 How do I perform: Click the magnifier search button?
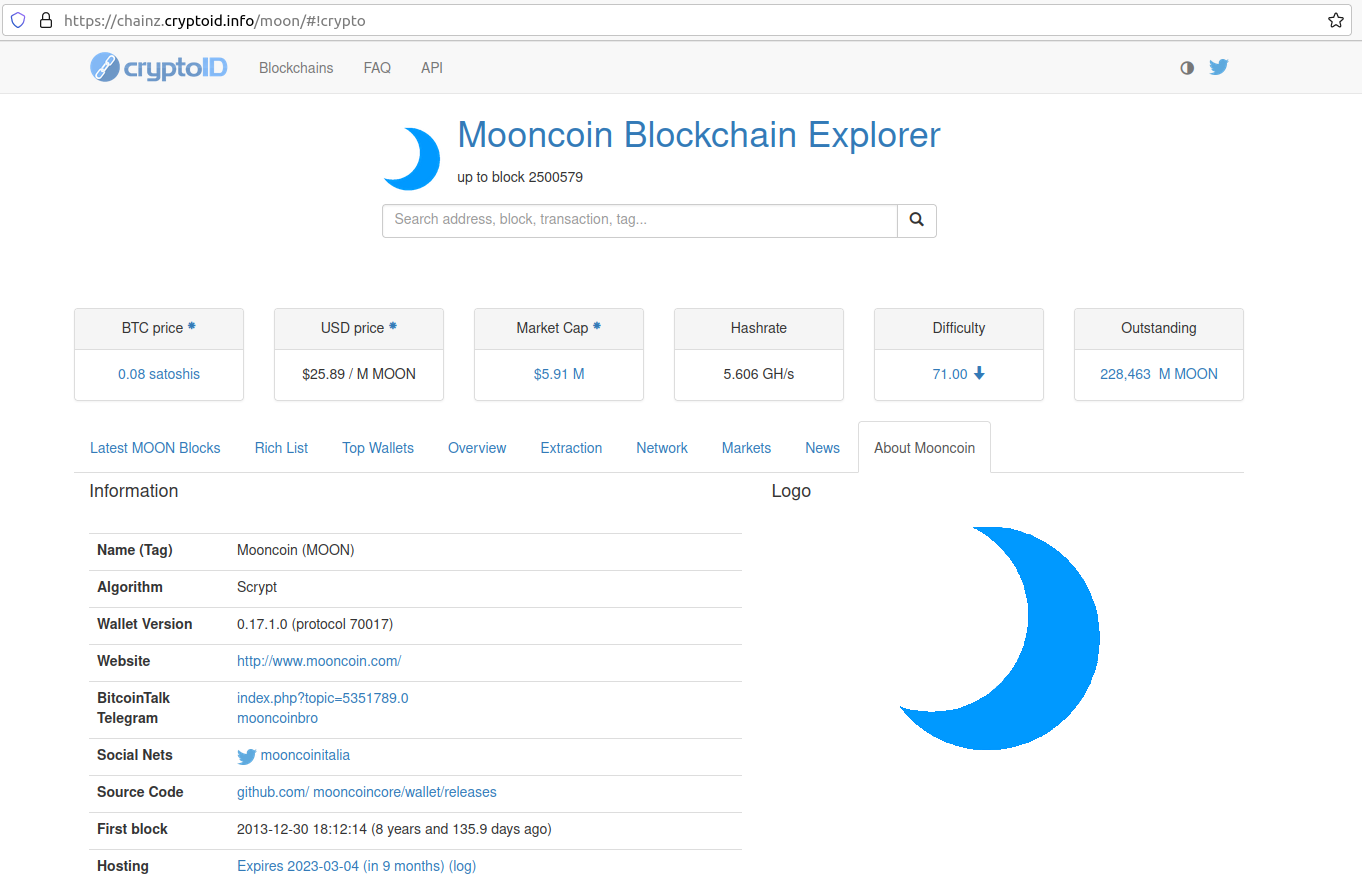(x=917, y=220)
